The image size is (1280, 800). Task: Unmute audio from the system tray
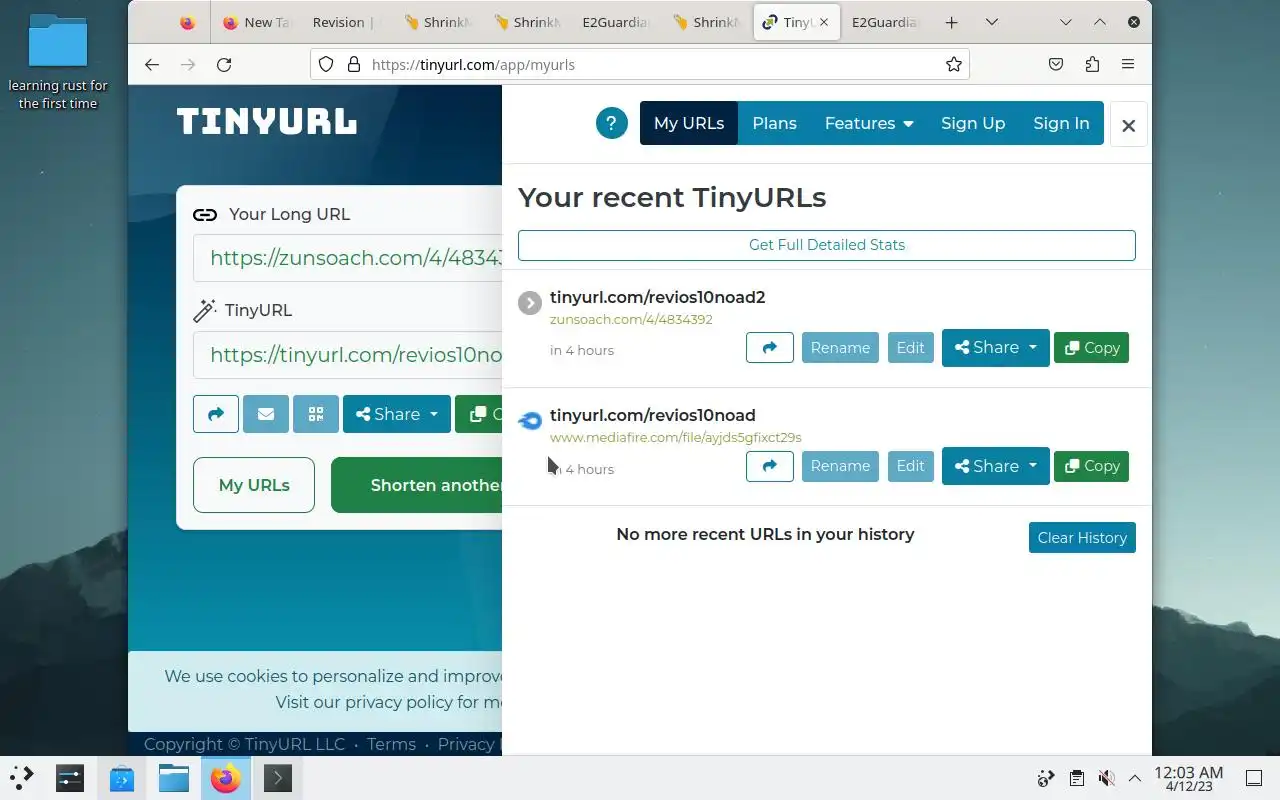[x=1106, y=778]
